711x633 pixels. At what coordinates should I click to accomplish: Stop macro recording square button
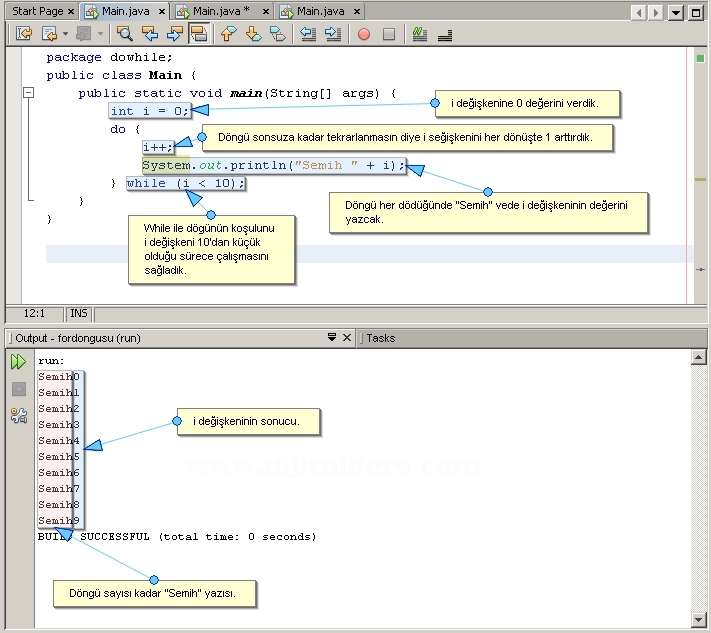[x=389, y=34]
